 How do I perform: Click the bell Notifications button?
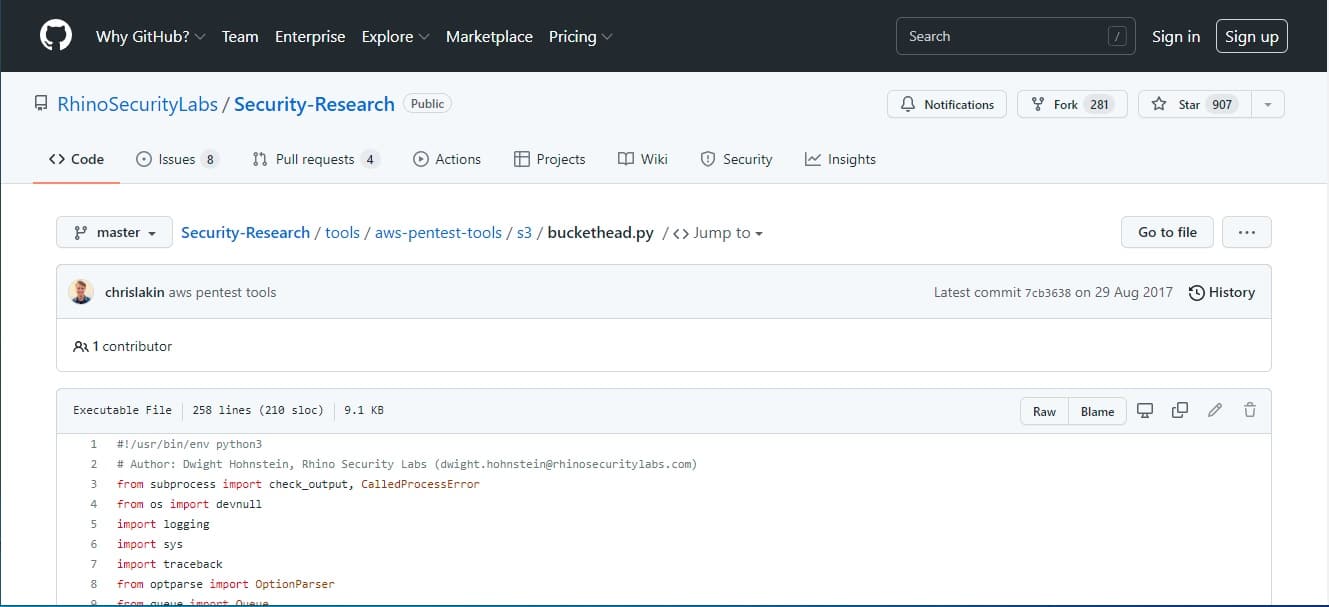point(947,104)
